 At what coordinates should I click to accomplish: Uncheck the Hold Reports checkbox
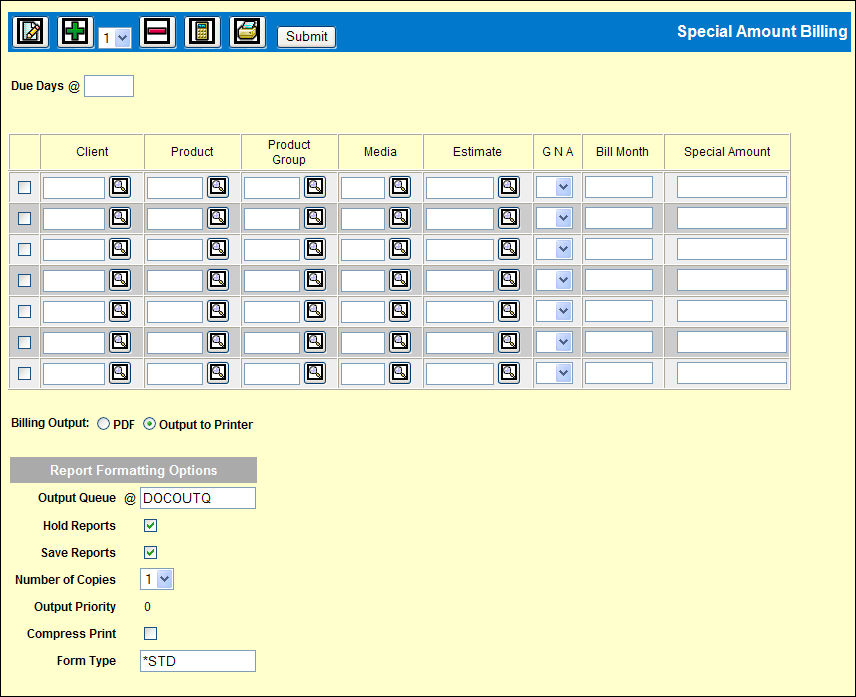click(150, 526)
